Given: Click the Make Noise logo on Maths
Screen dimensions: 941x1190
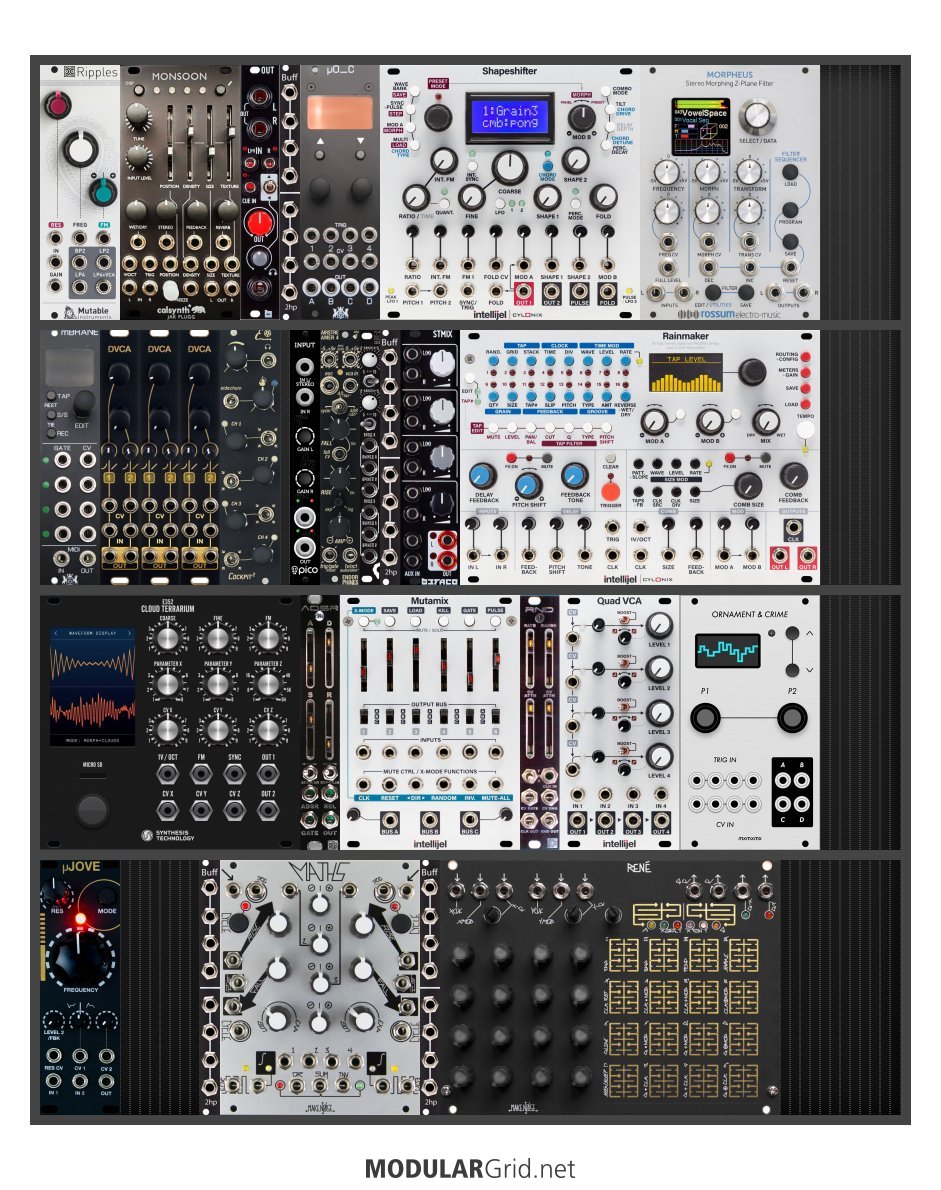Looking at the screenshot, I should coord(319,1107).
